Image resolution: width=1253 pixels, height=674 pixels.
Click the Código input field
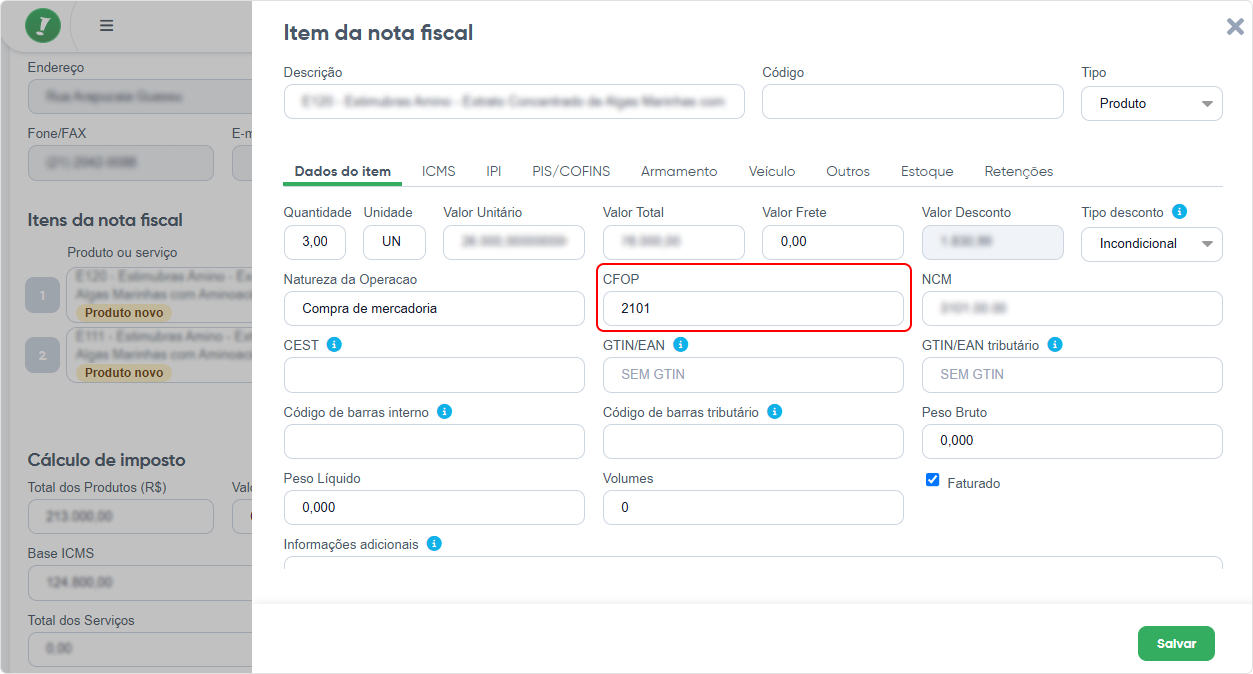point(913,102)
